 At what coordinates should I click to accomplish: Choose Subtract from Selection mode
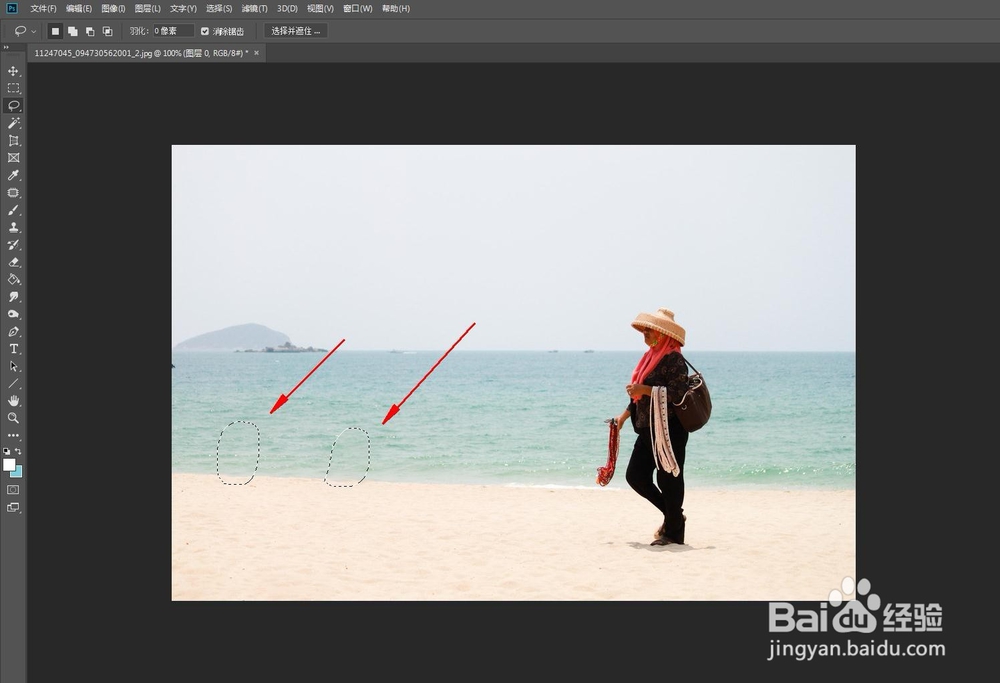(90, 31)
